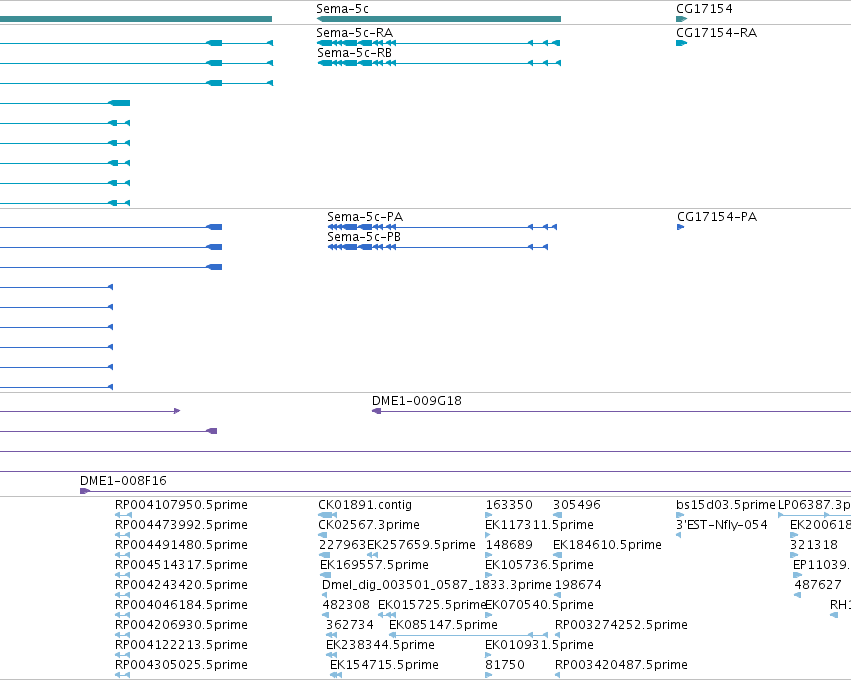Screen dimensions: 851x680
Task: Select the CG17154 gene glyph
Action: [x=682, y=19]
